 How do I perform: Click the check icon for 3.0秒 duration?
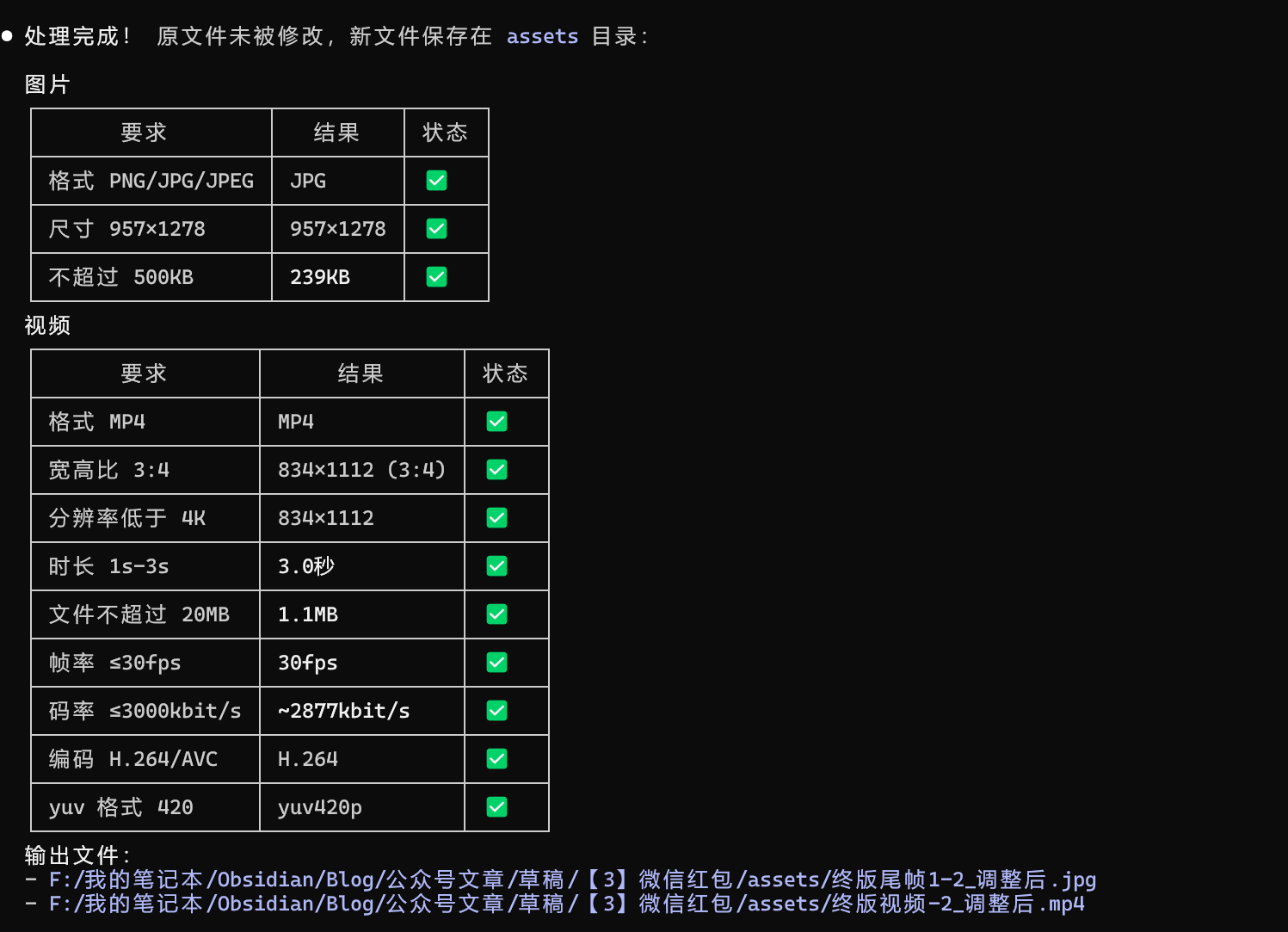click(496, 566)
